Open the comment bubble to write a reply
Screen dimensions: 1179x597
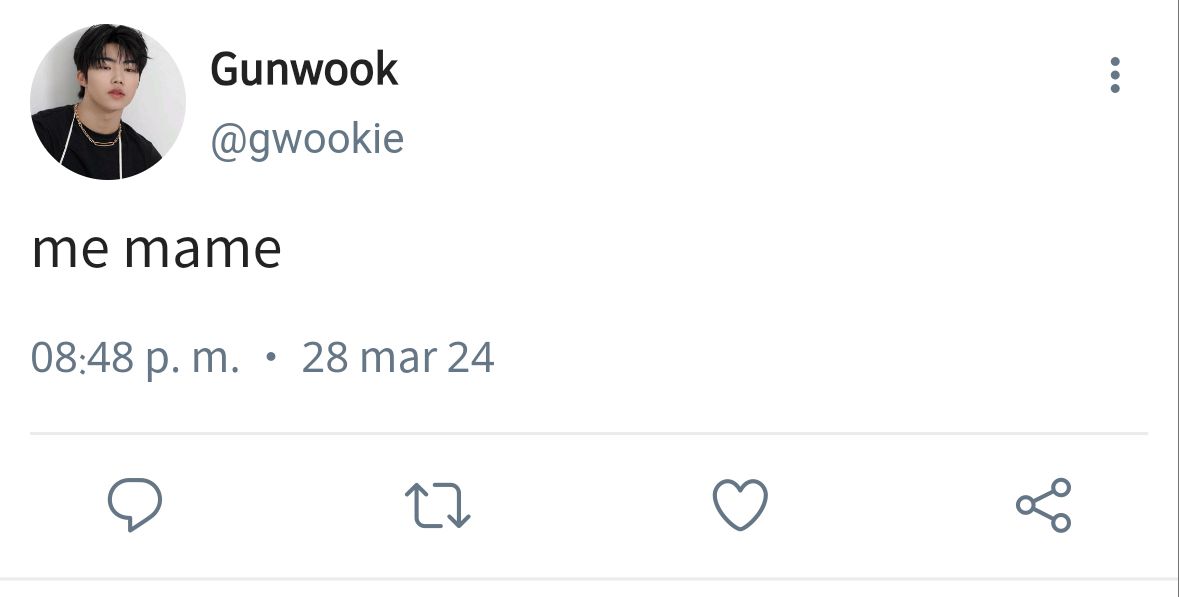tap(135, 505)
